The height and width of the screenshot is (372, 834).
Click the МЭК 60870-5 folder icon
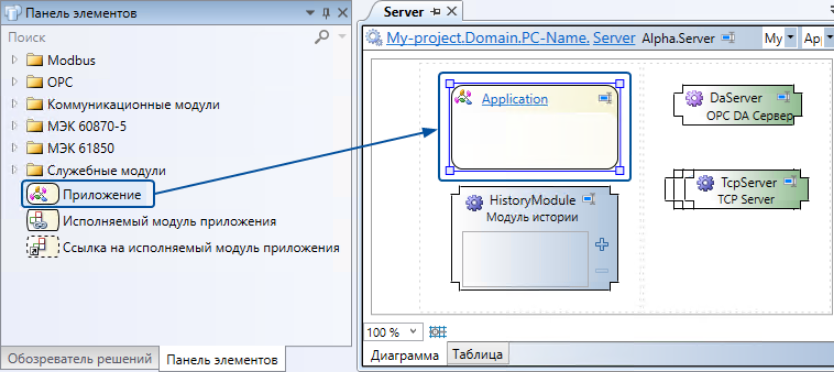(35, 126)
